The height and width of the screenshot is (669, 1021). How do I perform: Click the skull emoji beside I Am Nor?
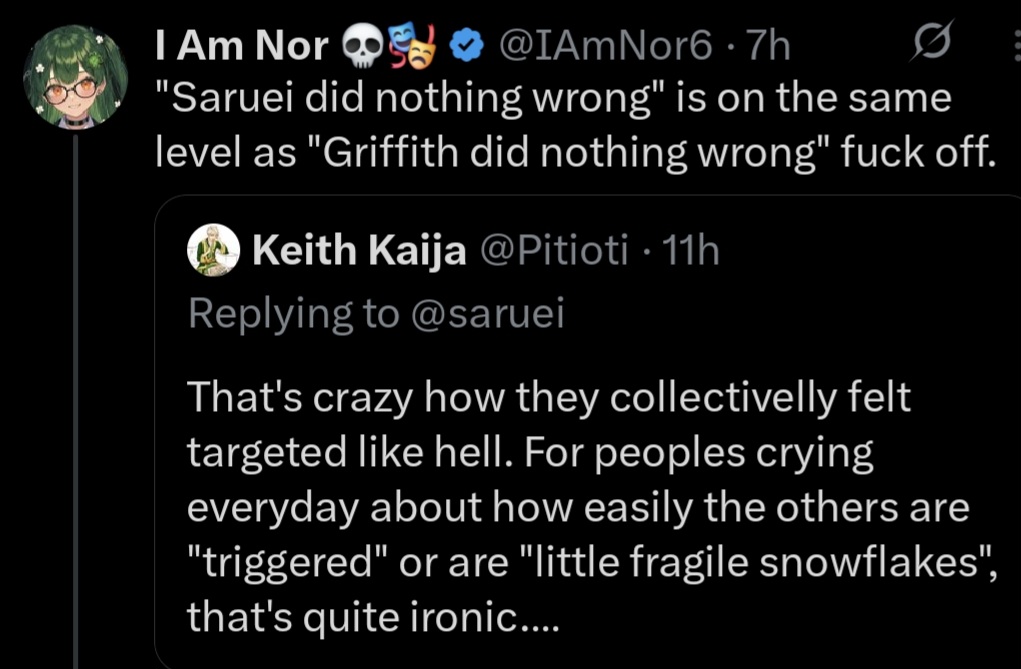click(361, 45)
